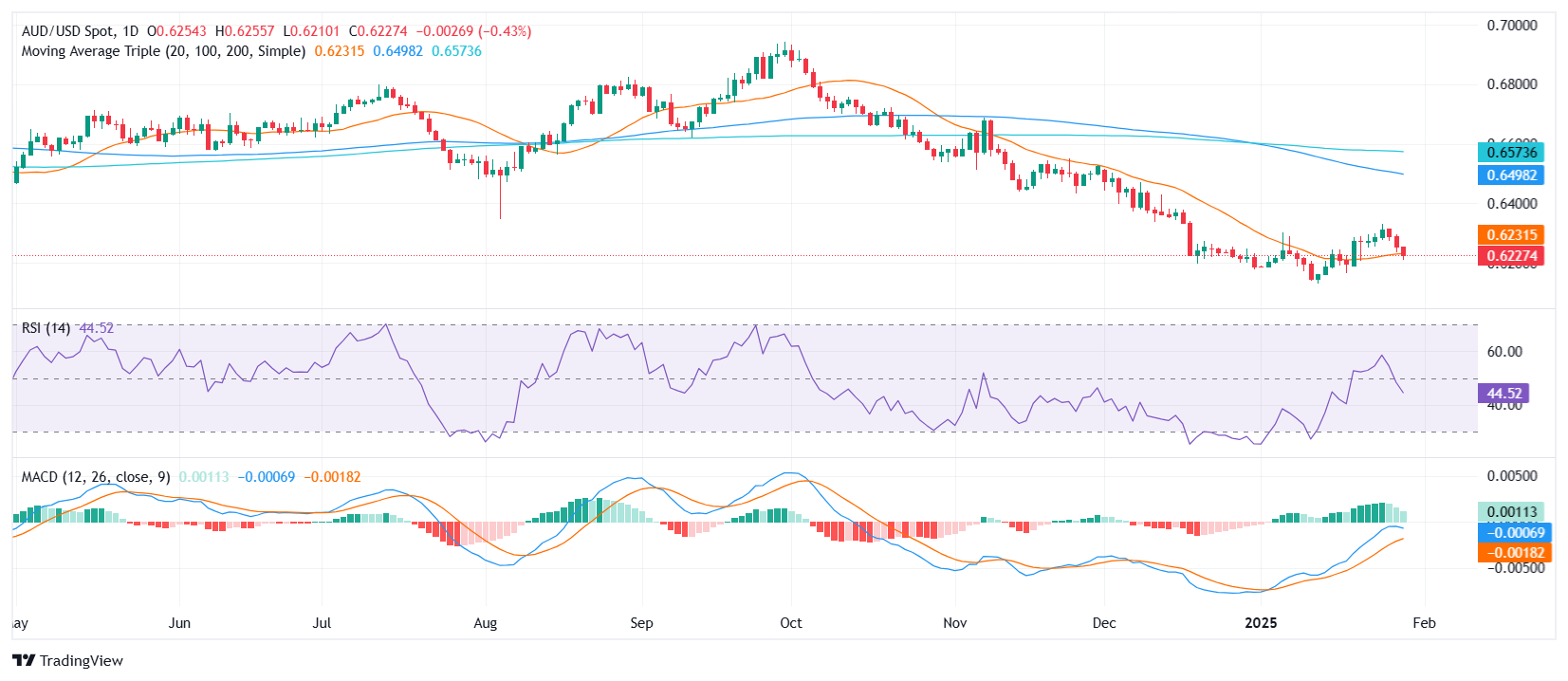Click the 0.70000 price scale label

[1511, 26]
